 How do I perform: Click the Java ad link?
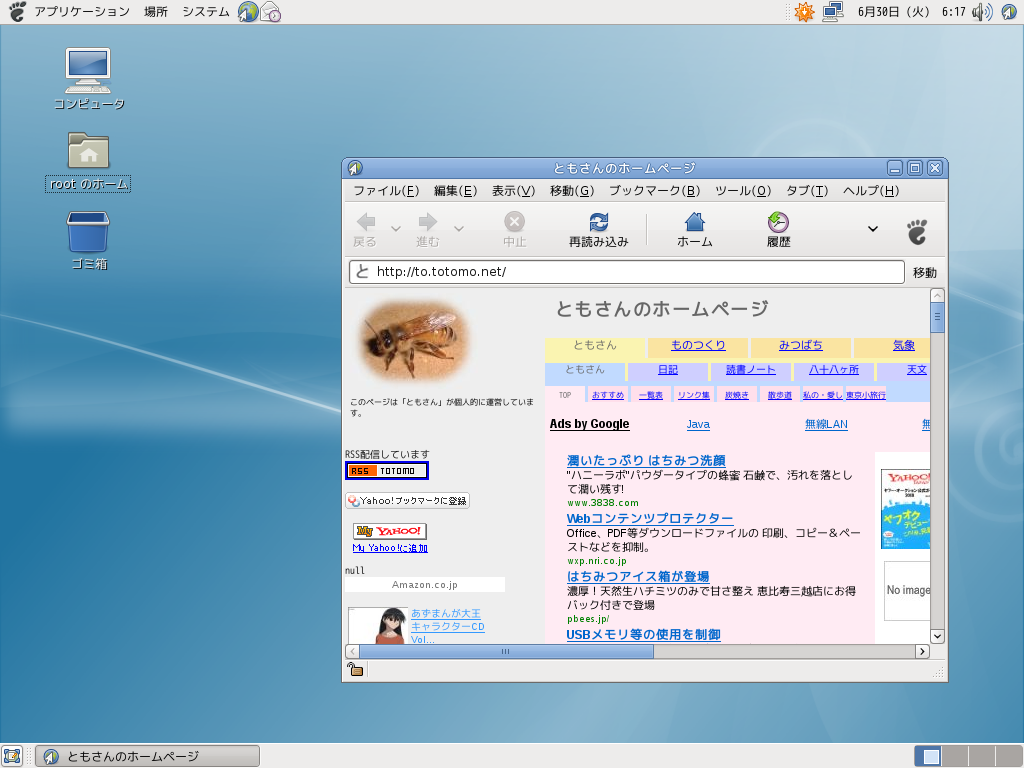pos(698,424)
